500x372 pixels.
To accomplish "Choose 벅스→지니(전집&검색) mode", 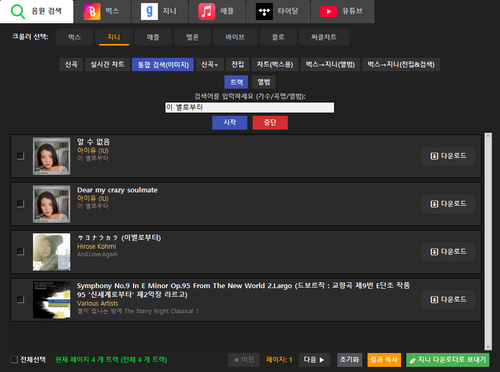I will [x=401, y=64].
